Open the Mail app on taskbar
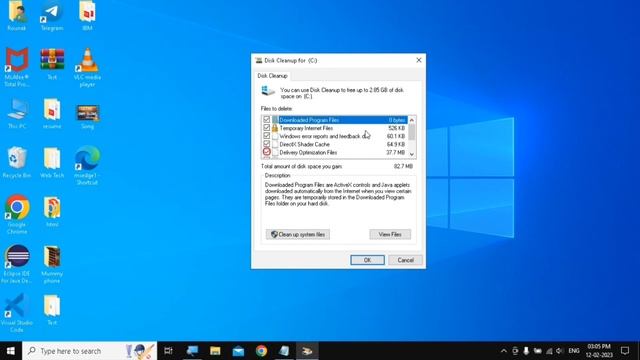 pyautogui.click(x=238, y=351)
